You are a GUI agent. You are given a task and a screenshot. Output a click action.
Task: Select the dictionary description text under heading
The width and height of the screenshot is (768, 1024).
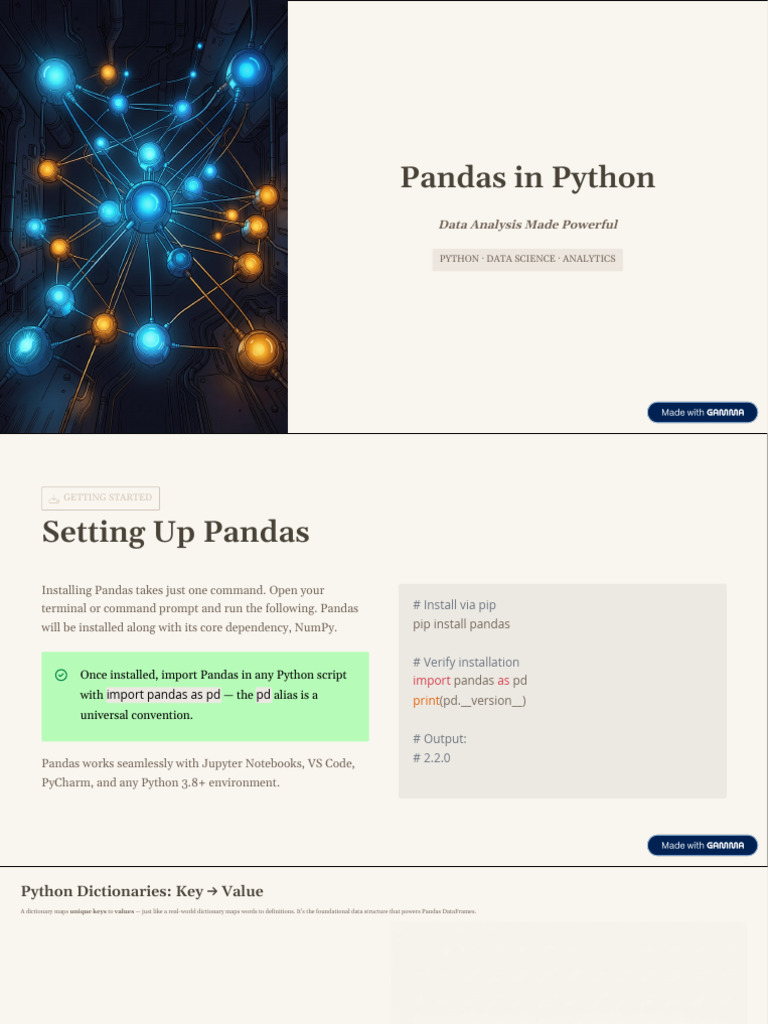(248, 911)
